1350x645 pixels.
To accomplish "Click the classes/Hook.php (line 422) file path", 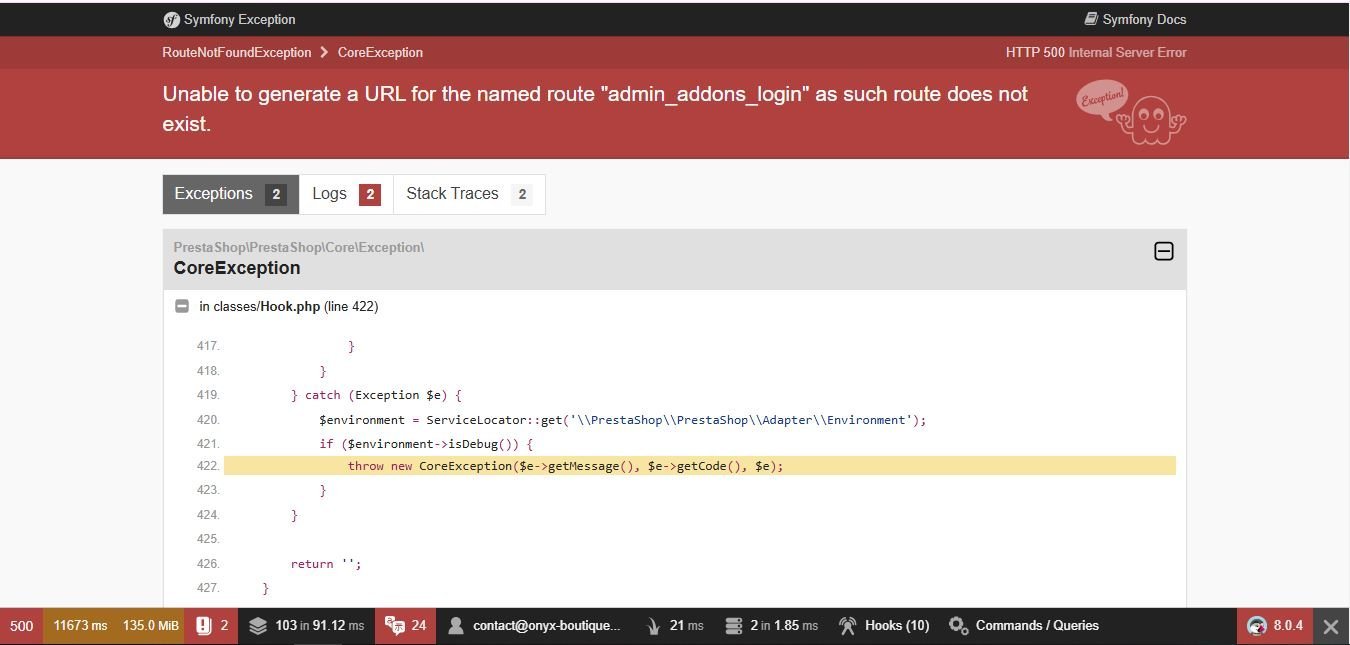I will point(289,307).
